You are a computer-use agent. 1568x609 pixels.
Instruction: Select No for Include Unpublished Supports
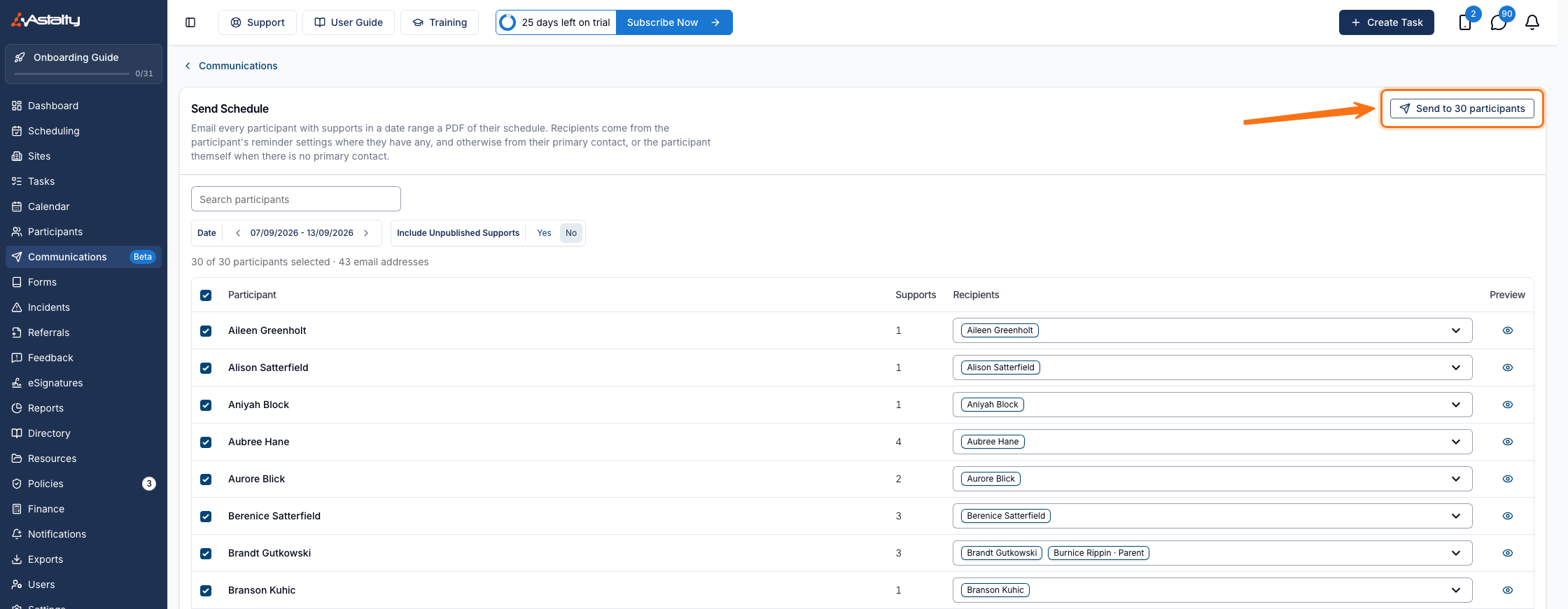571,233
